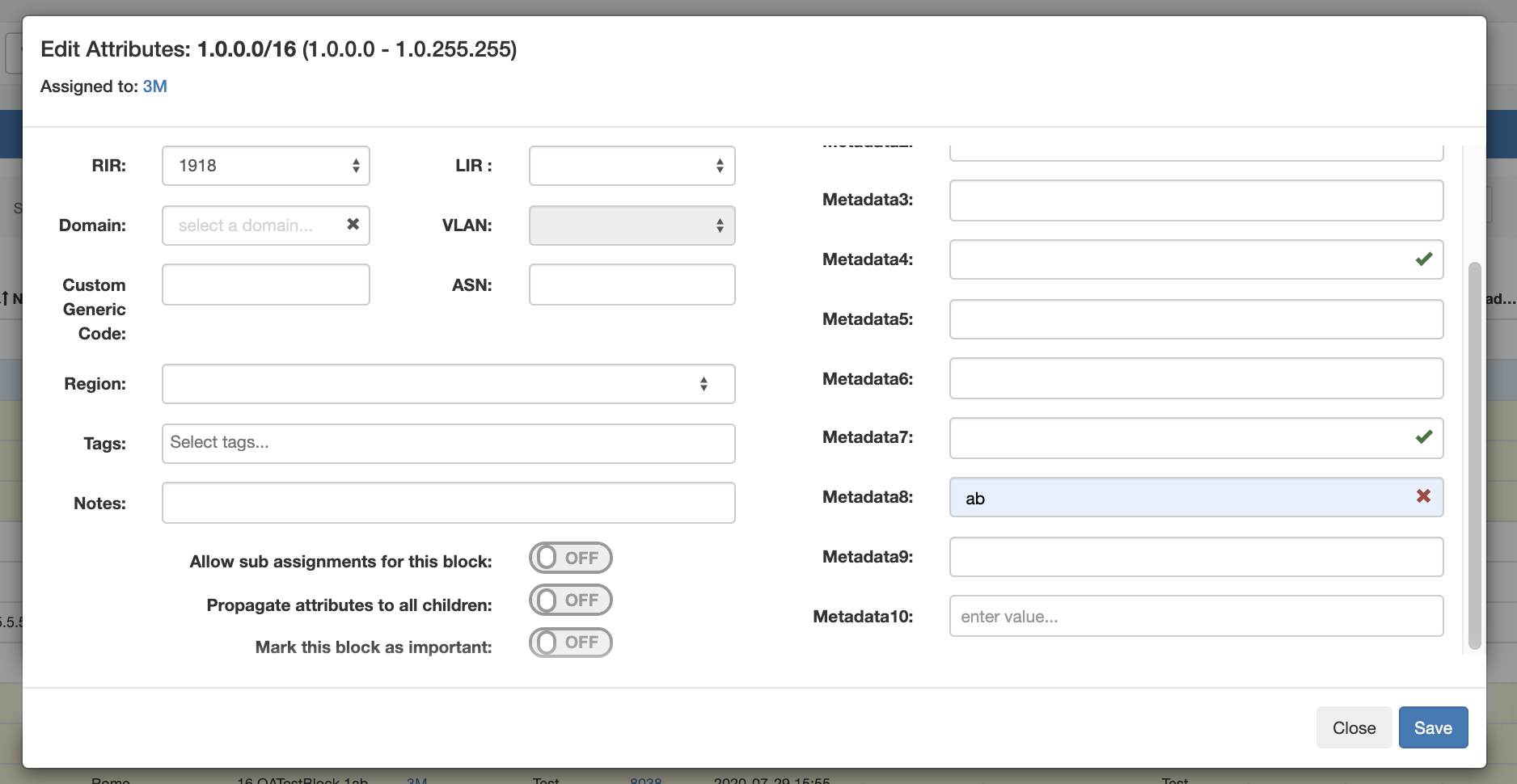Click into the Notes text field

point(448,503)
